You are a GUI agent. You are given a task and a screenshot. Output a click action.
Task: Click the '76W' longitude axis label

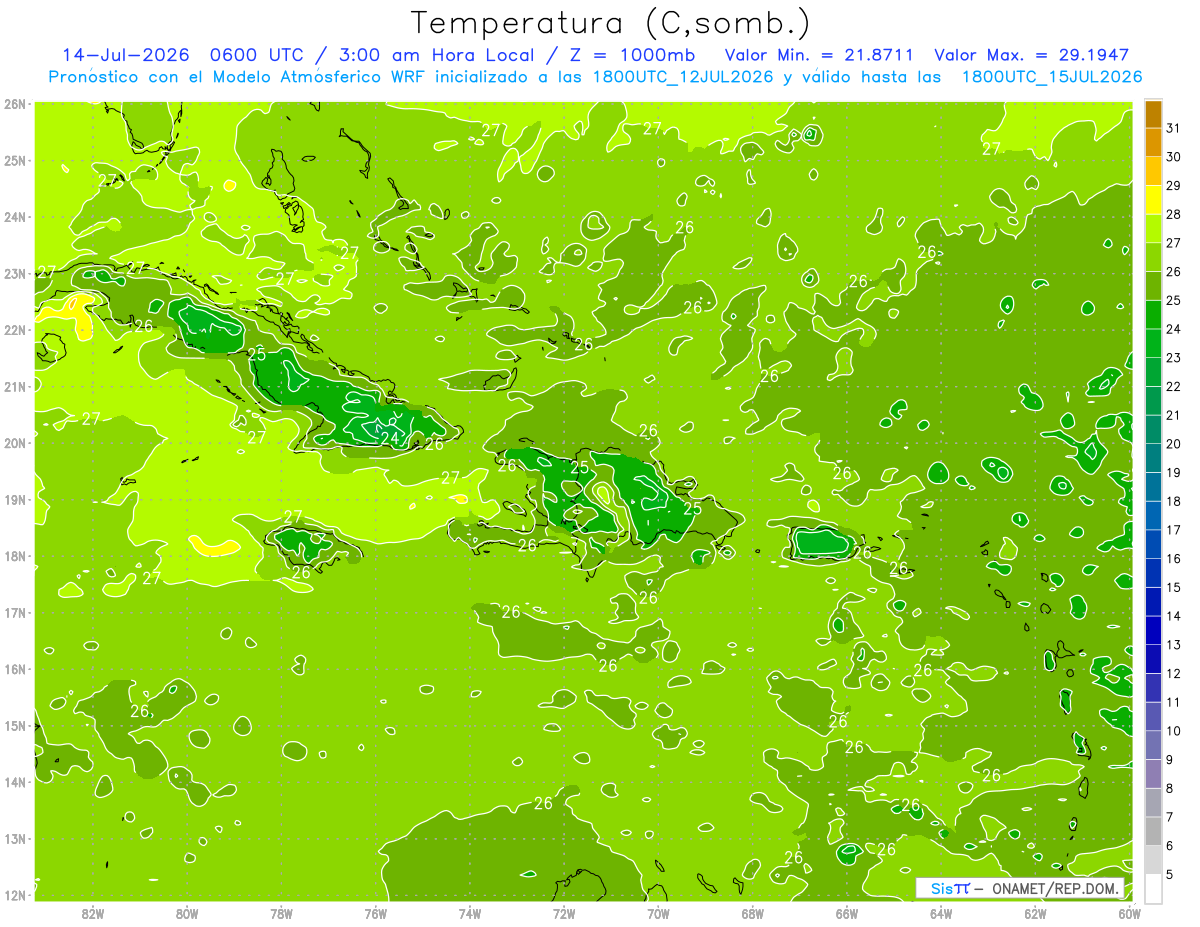click(375, 913)
